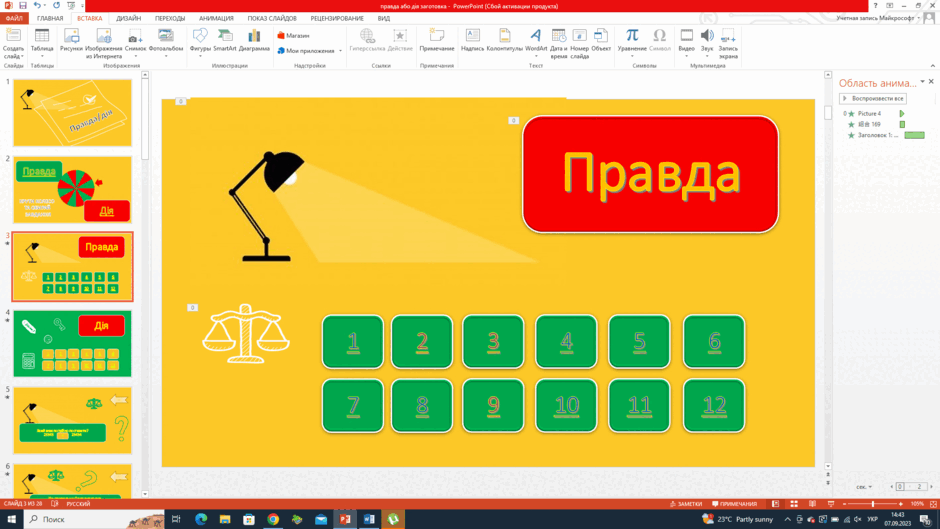This screenshot has height=529, width=940.
Task: Click zoom in plus button
Action: (900, 504)
